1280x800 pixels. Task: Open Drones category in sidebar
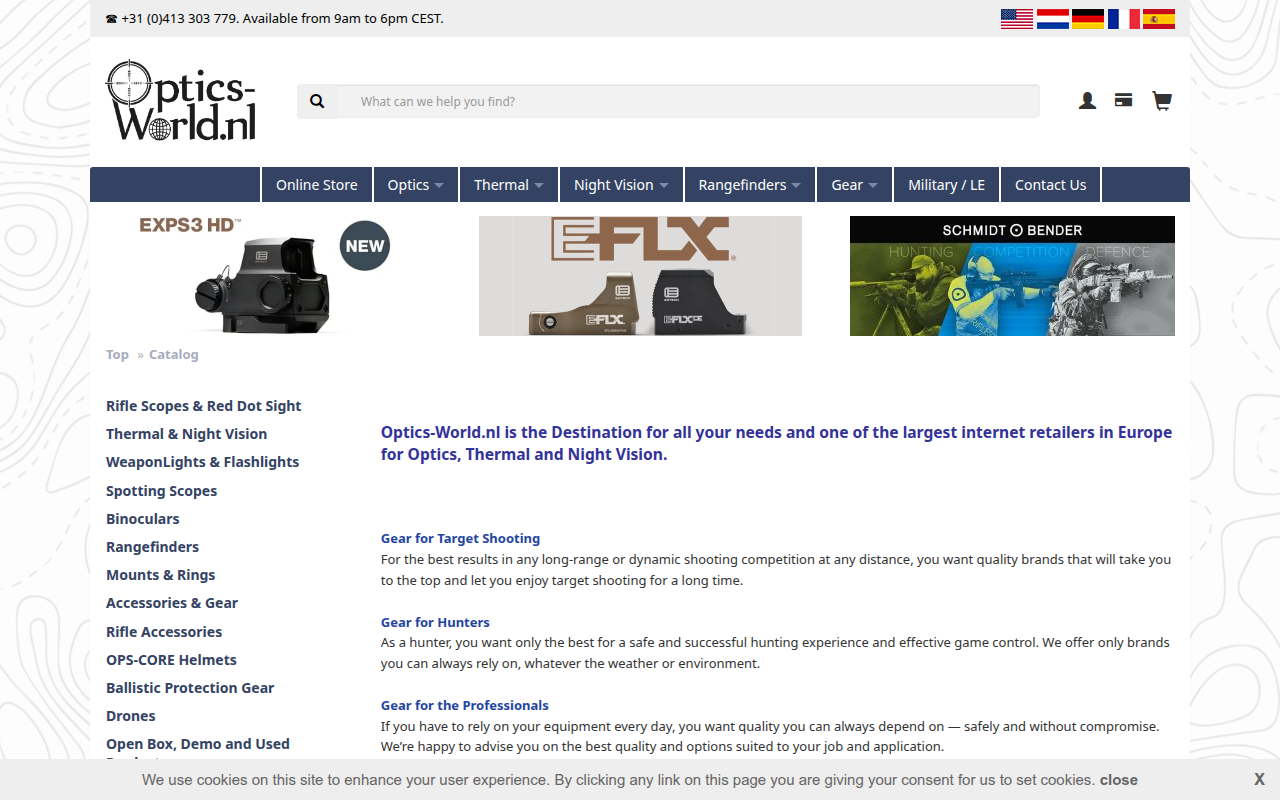click(131, 716)
